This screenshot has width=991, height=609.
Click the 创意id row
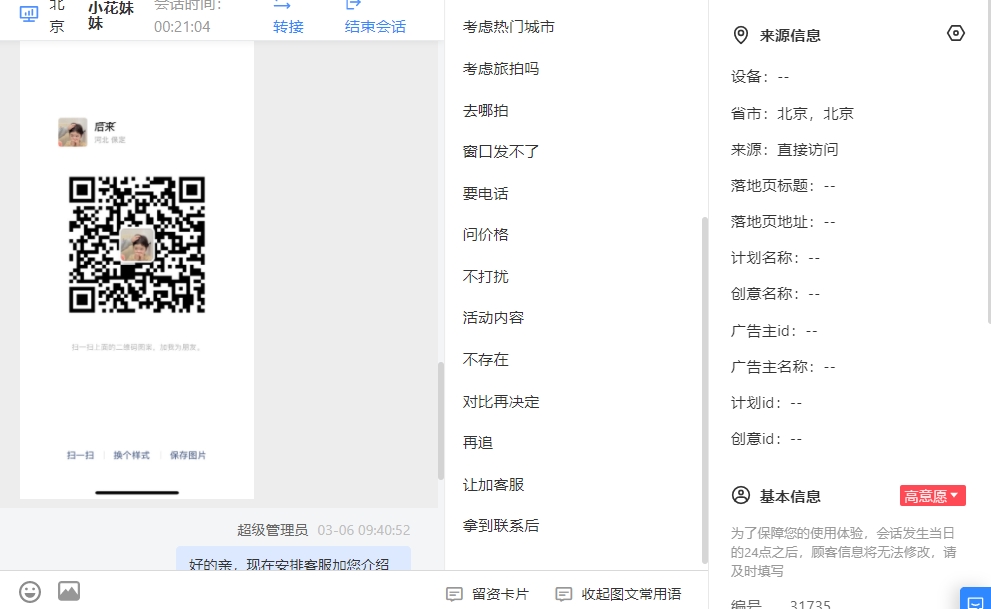click(766, 438)
